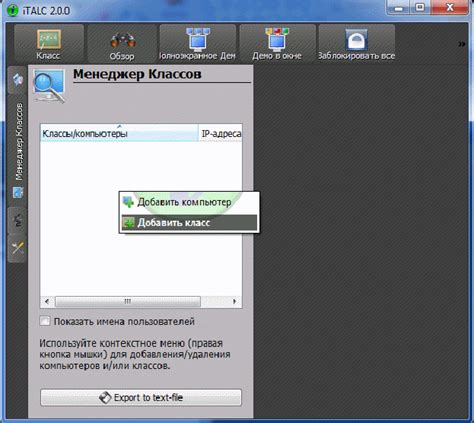
Task: Enable Показать имена пользователей checkbox
Action: pos(45,321)
